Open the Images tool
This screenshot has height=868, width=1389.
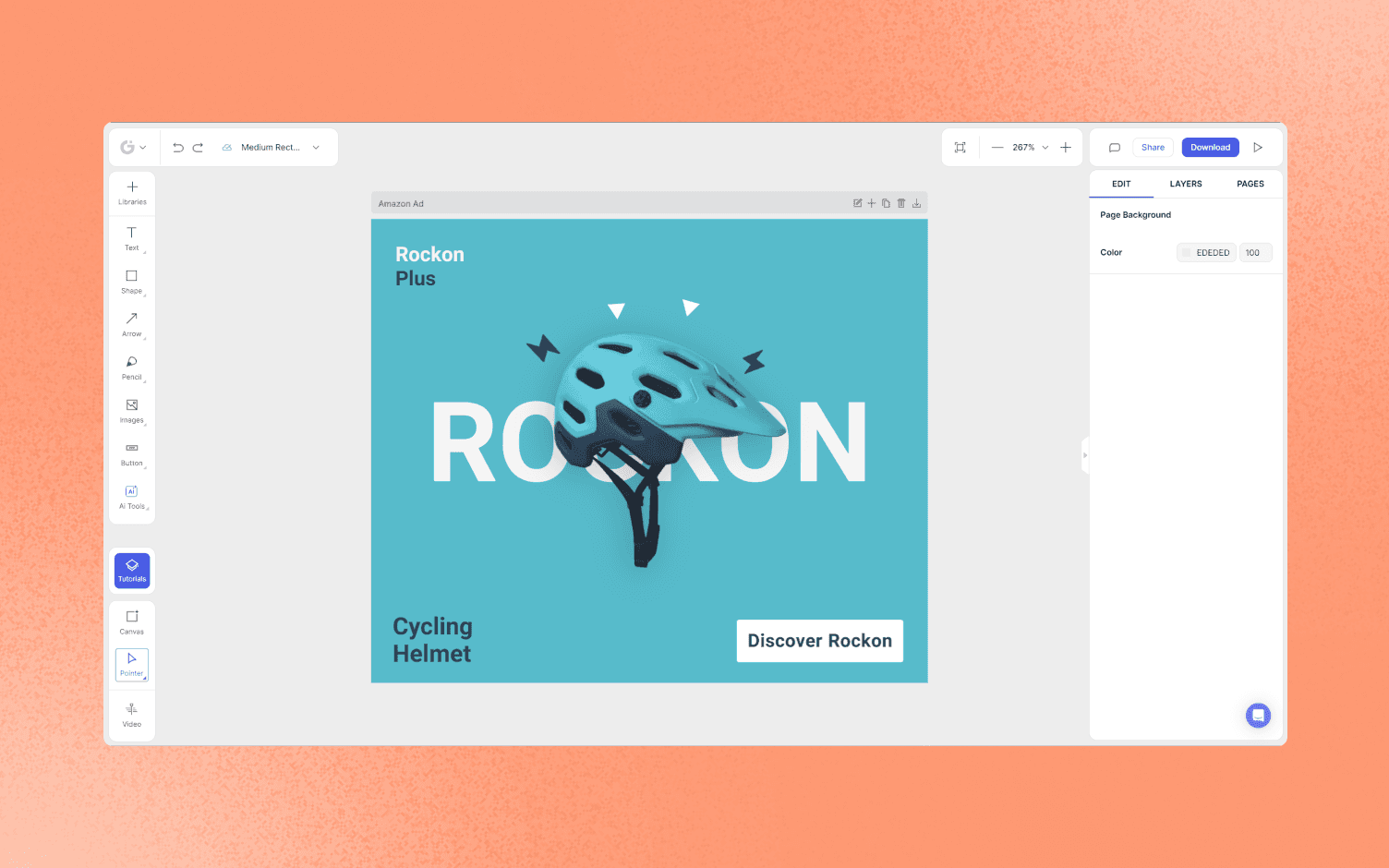(x=132, y=411)
